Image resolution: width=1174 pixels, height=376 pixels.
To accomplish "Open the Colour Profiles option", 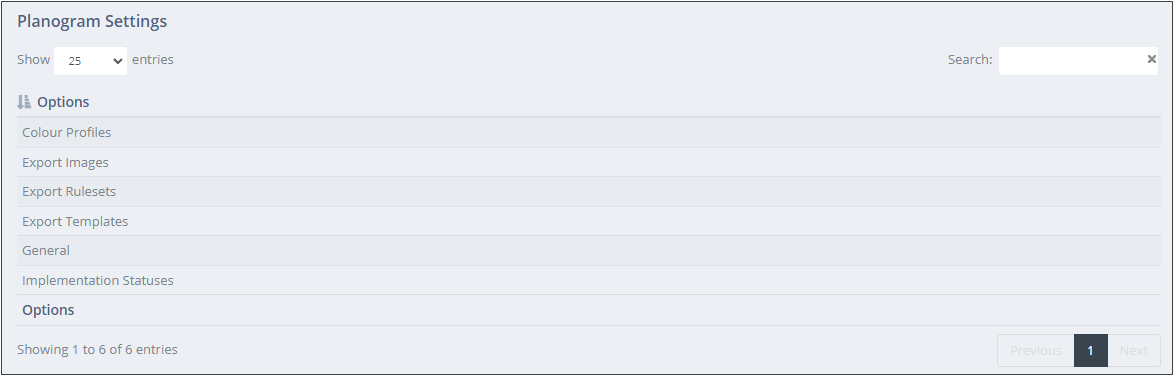I will 588,133.
